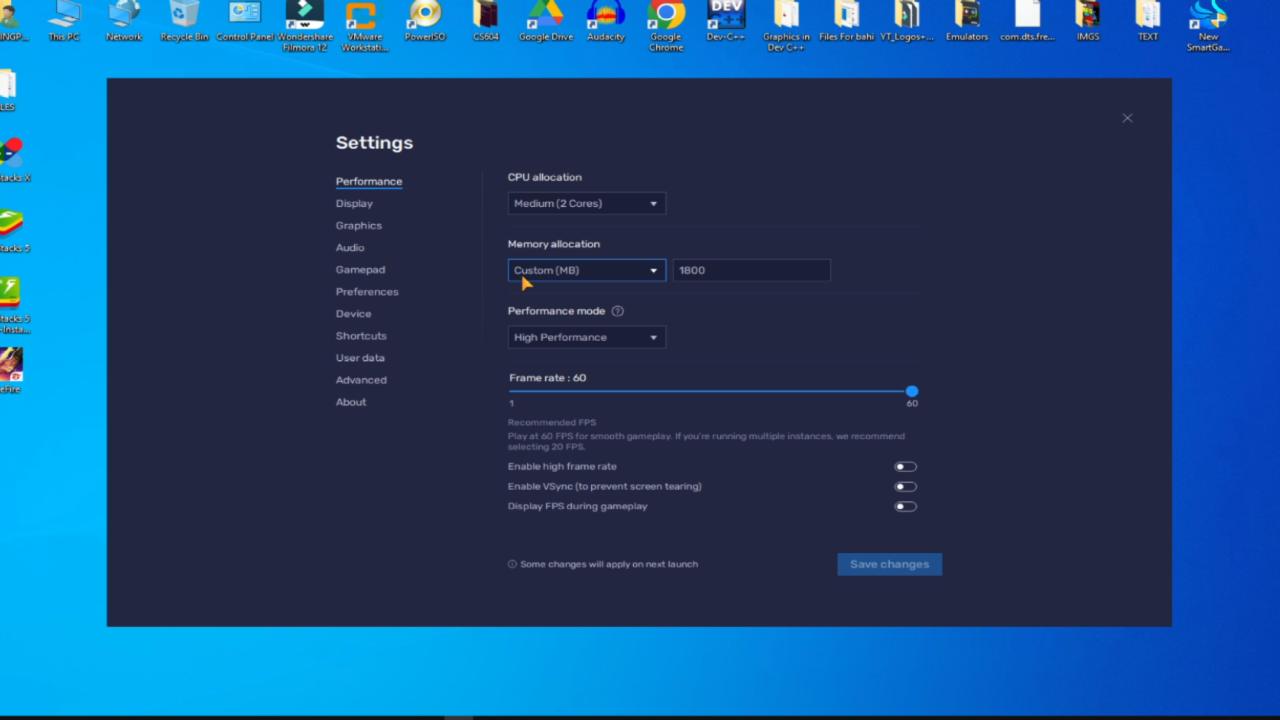This screenshot has height=720, width=1280.
Task: Click the frame rate slider handle
Action: coord(911,391)
